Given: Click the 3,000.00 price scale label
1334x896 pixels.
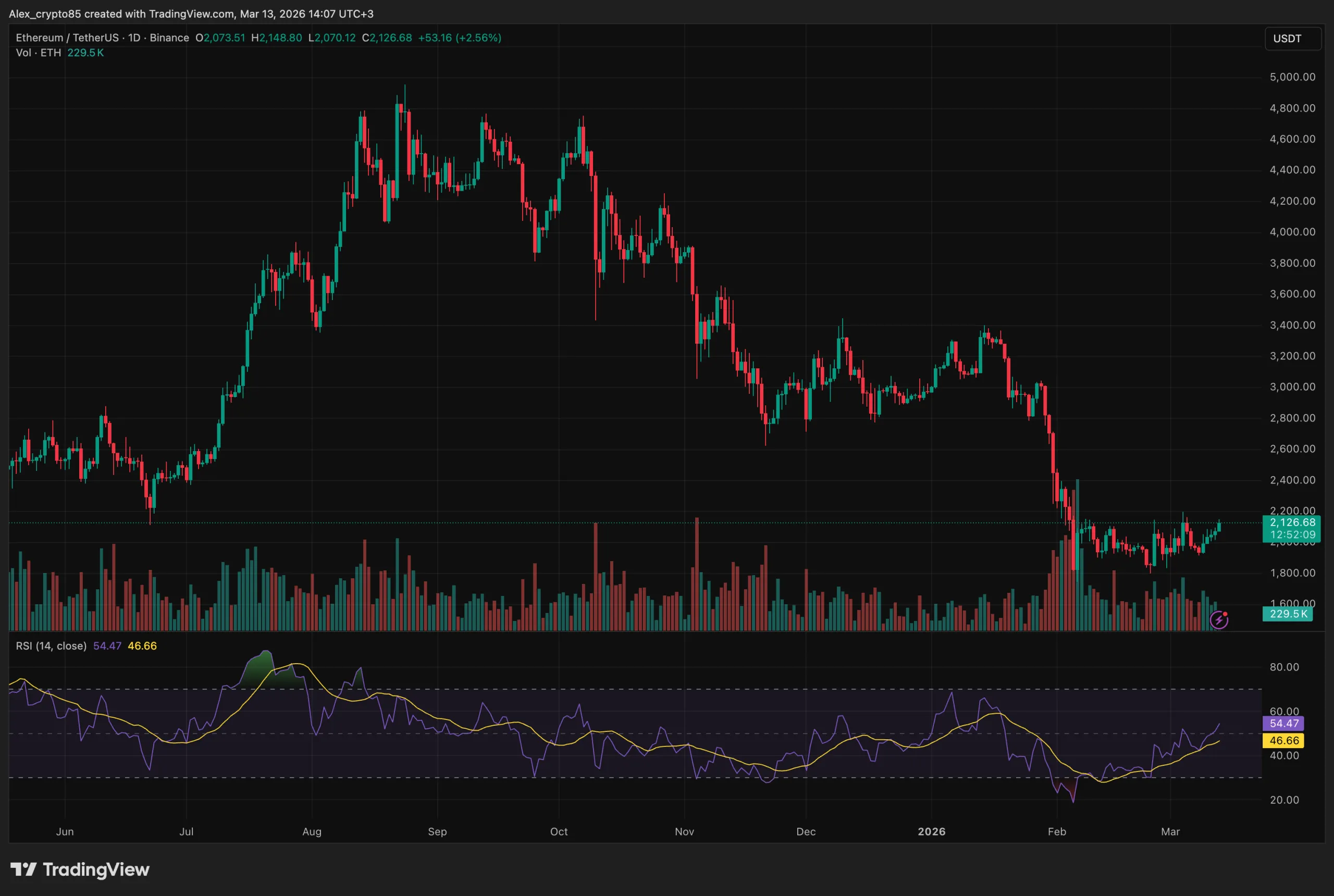Looking at the screenshot, I should click(x=1292, y=387).
